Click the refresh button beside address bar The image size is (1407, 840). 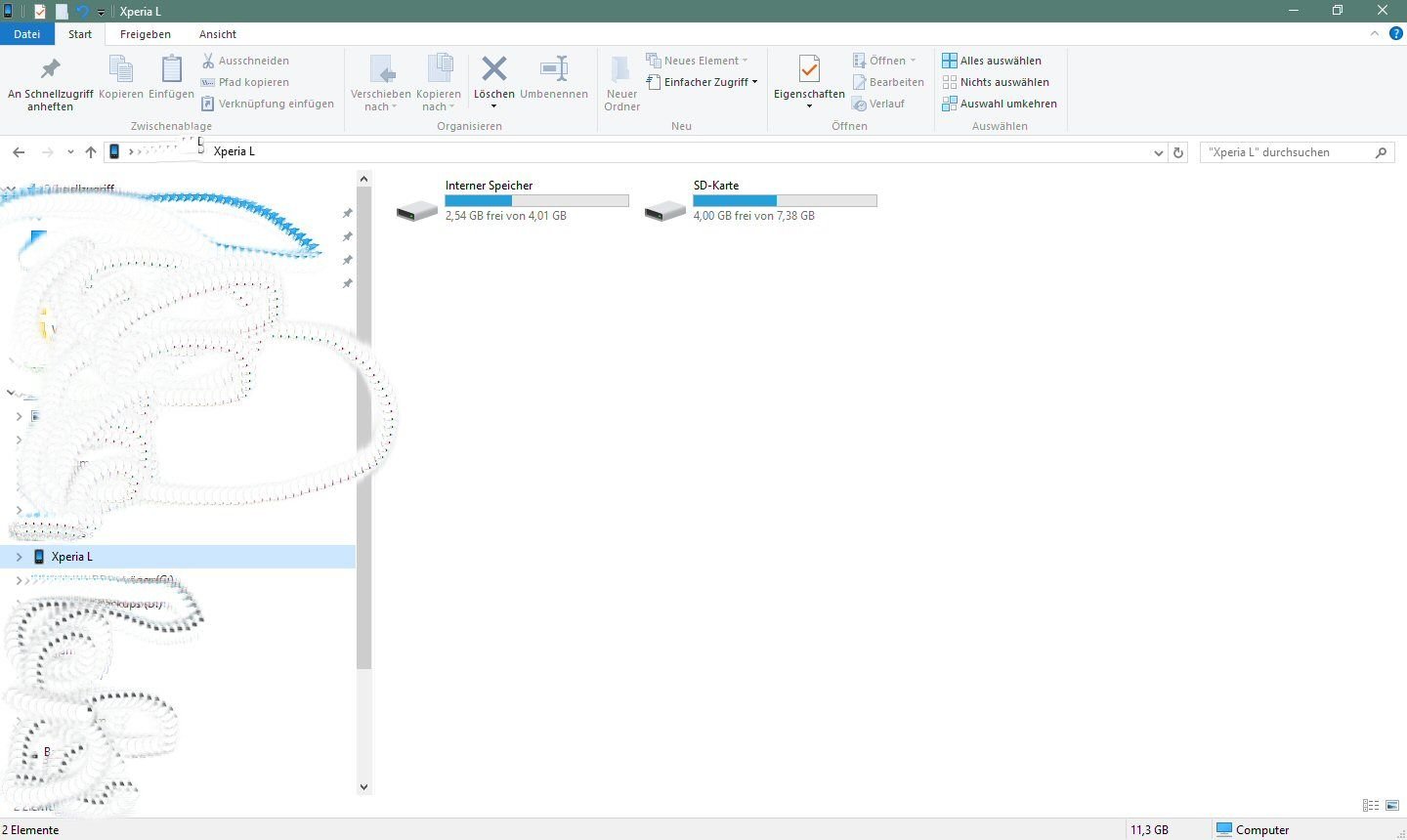(x=1178, y=152)
